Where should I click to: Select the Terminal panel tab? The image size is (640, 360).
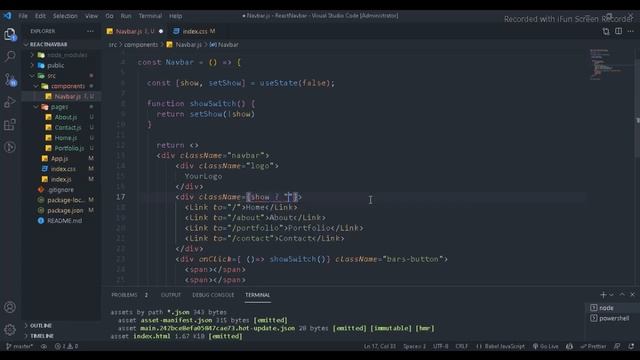tap(257, 295)
